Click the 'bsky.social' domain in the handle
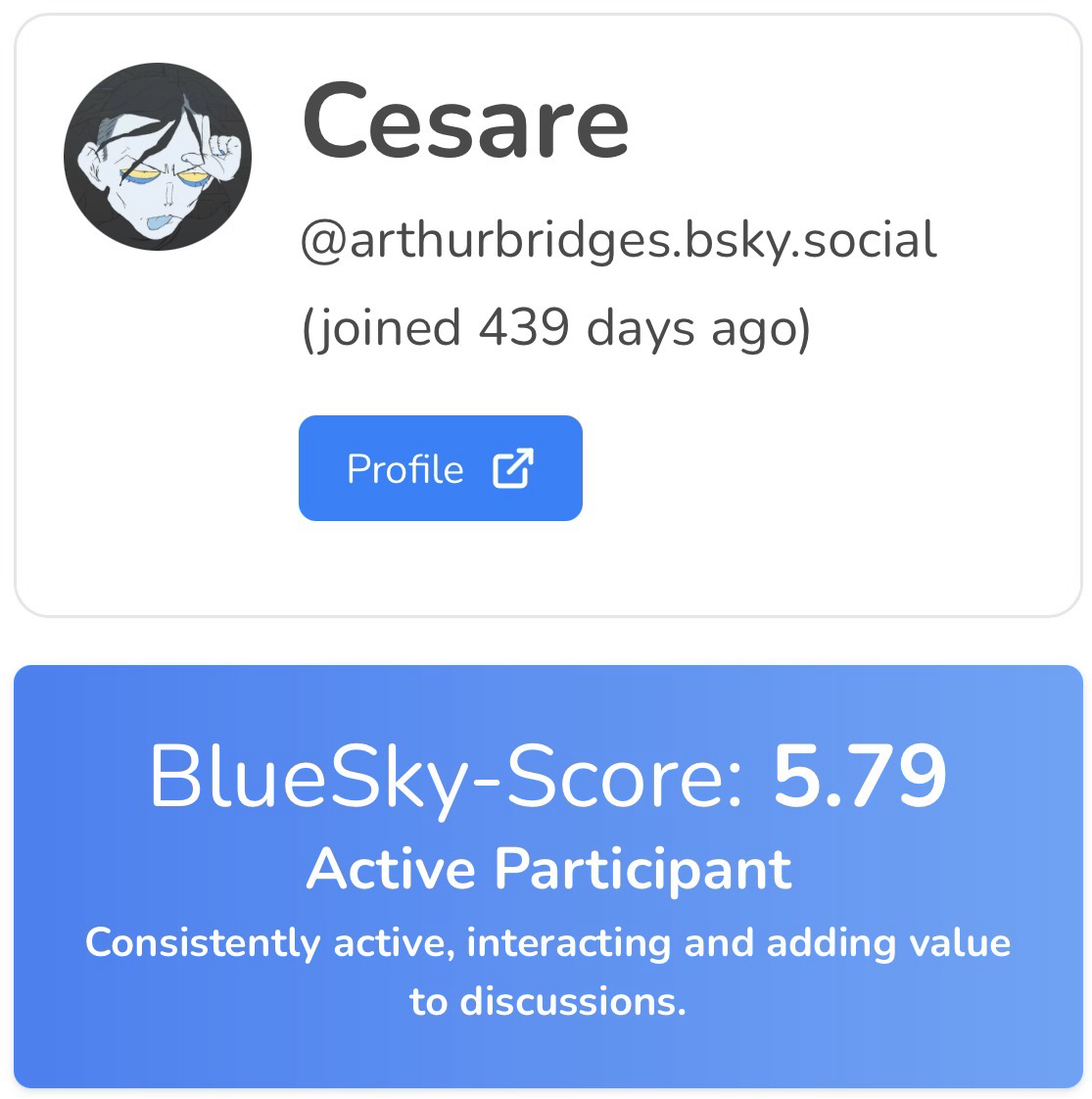Image resolution: width=1092 pixels, height=1099 pixels. (x=811, y=240)
